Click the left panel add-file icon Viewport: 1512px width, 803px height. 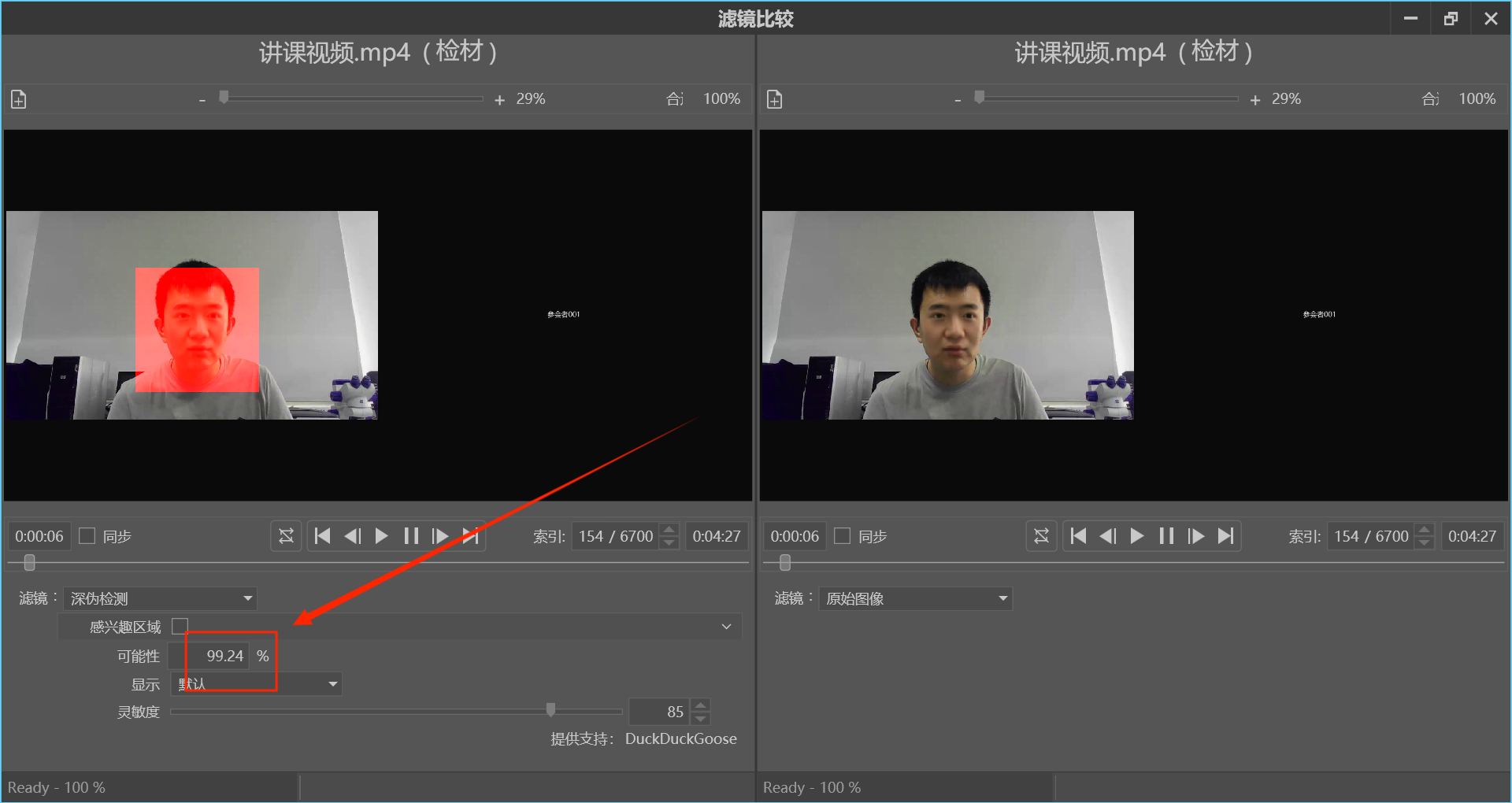pyautogui.click(x=18, y=99)
